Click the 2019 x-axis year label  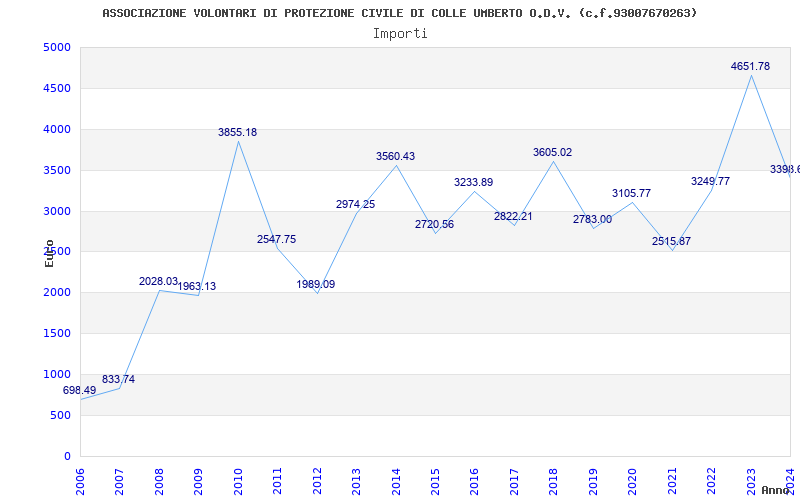tap(593, 482)
